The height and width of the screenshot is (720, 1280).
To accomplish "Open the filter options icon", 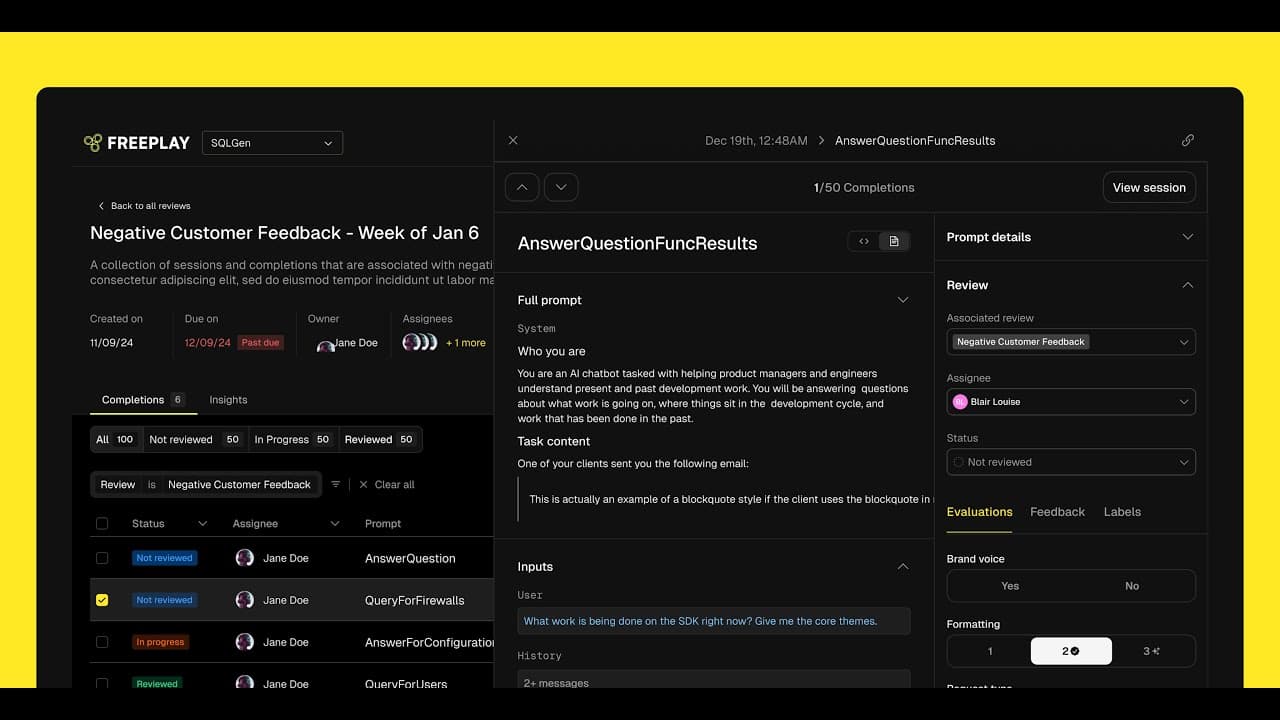I will click(336, 484).
